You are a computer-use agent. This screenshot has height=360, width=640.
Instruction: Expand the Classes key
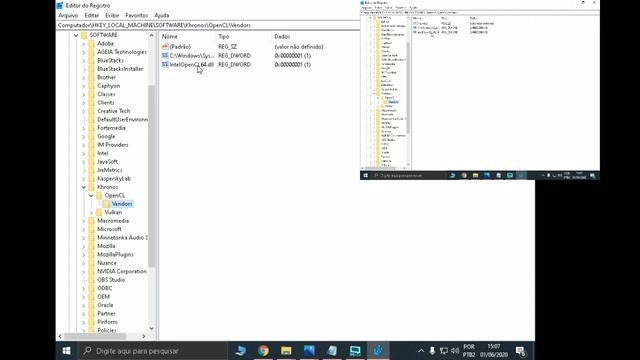coord(84,94)
